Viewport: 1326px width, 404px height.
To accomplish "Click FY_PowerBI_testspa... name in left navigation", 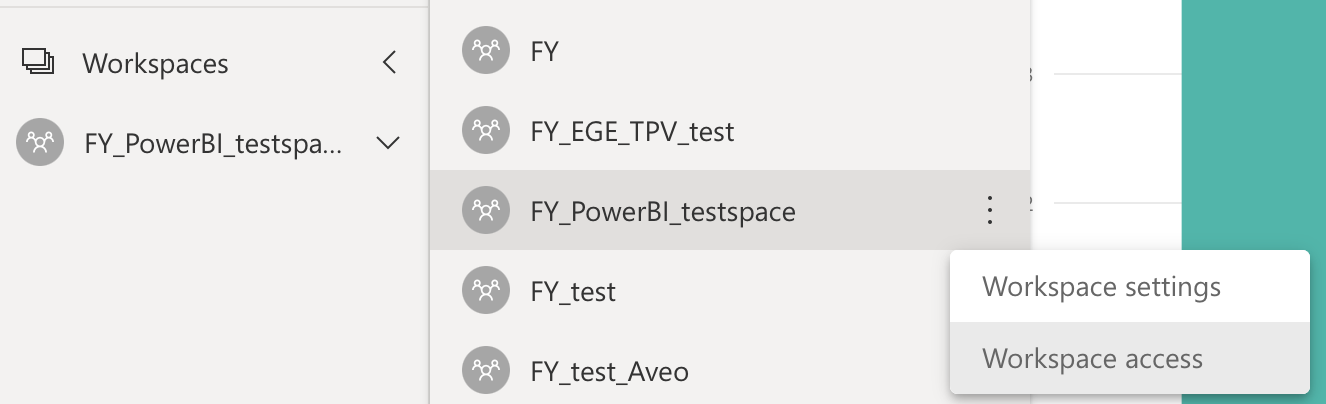I will (x=213, y=144).
